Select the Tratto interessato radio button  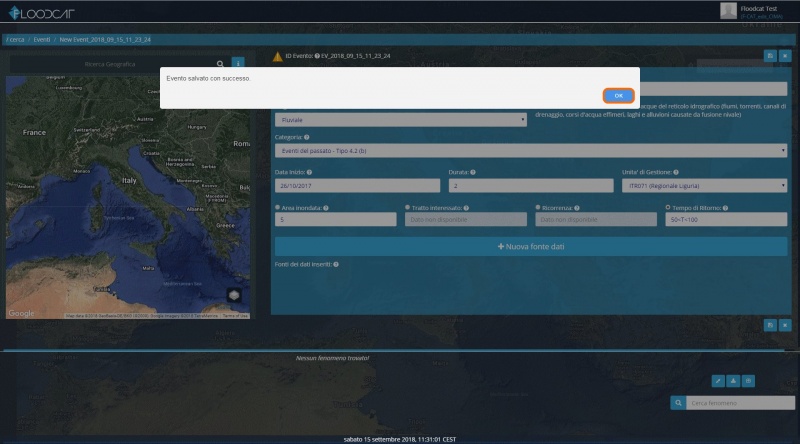coord(408,208)
